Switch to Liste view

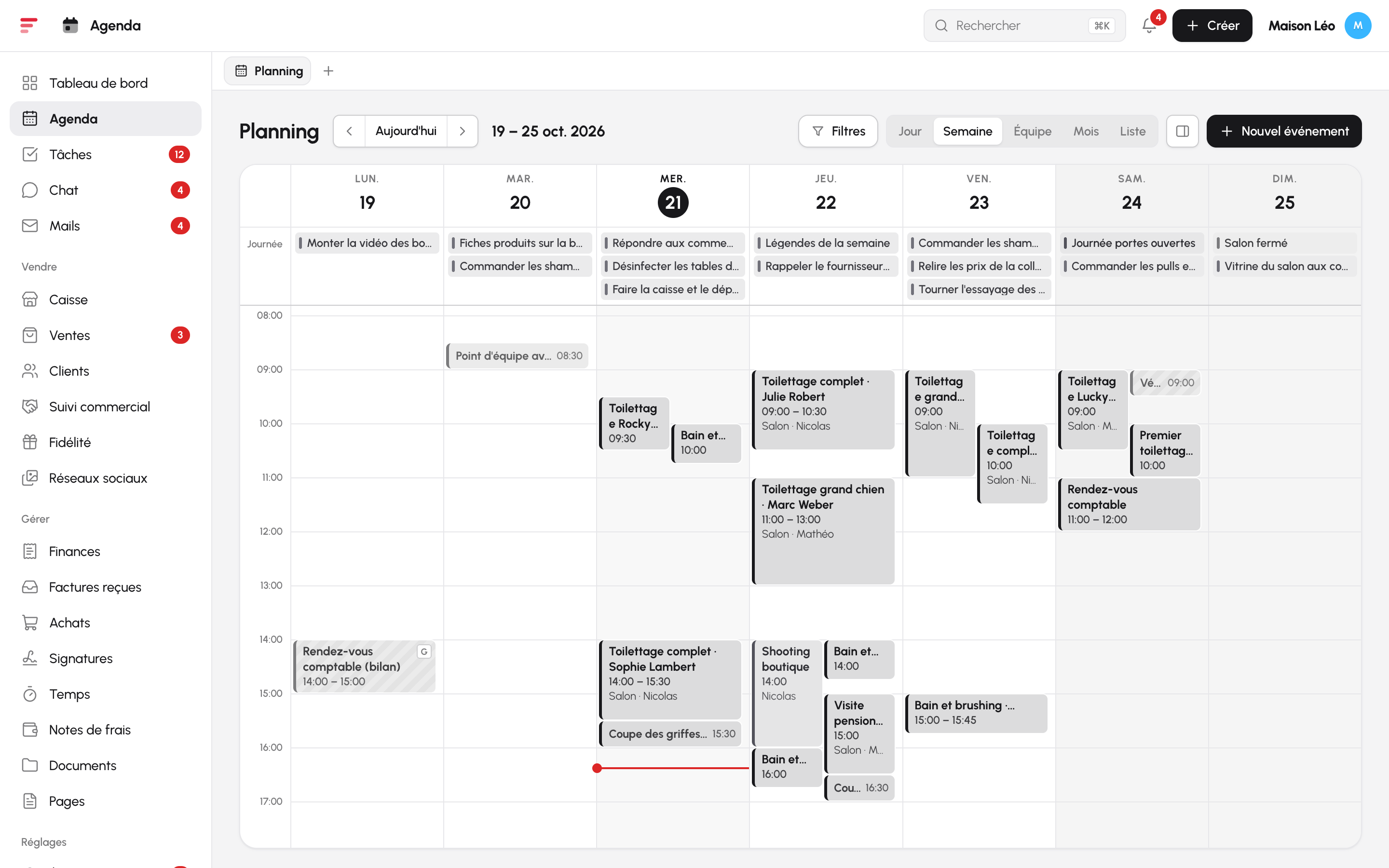1132,131
